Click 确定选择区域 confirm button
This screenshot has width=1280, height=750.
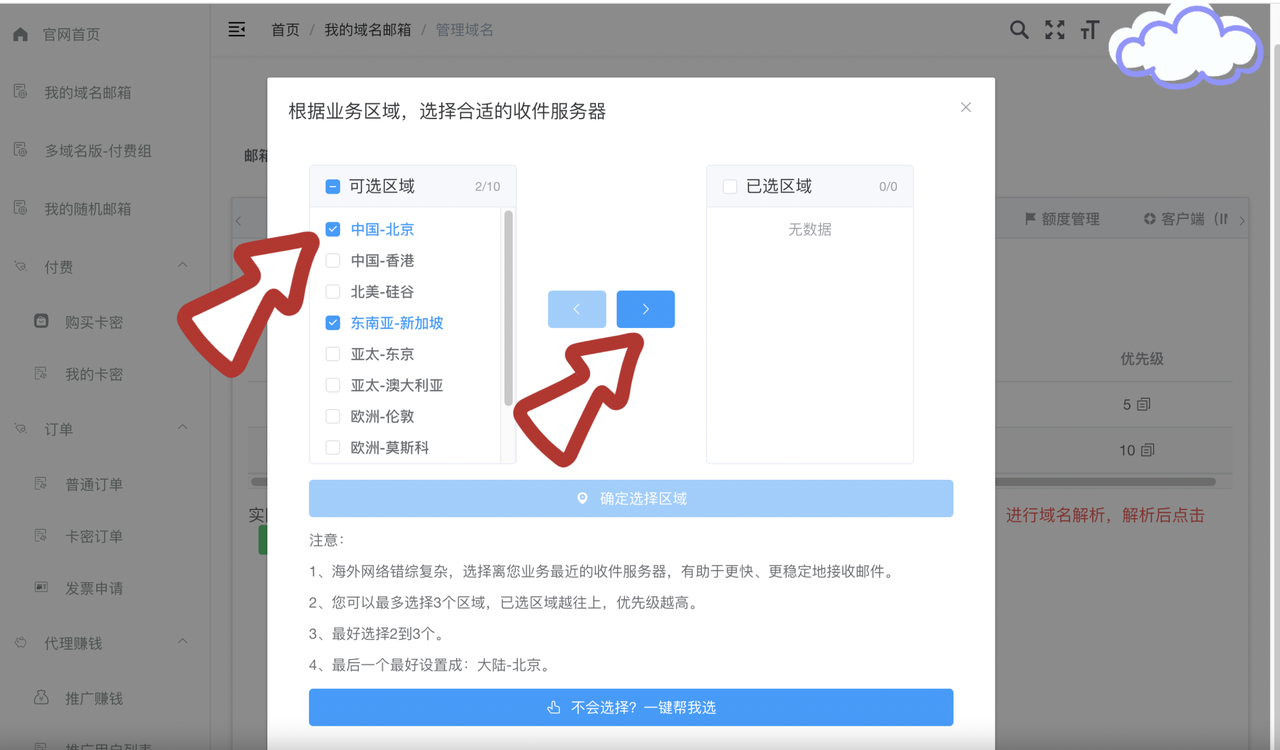(x=631, y=498)
